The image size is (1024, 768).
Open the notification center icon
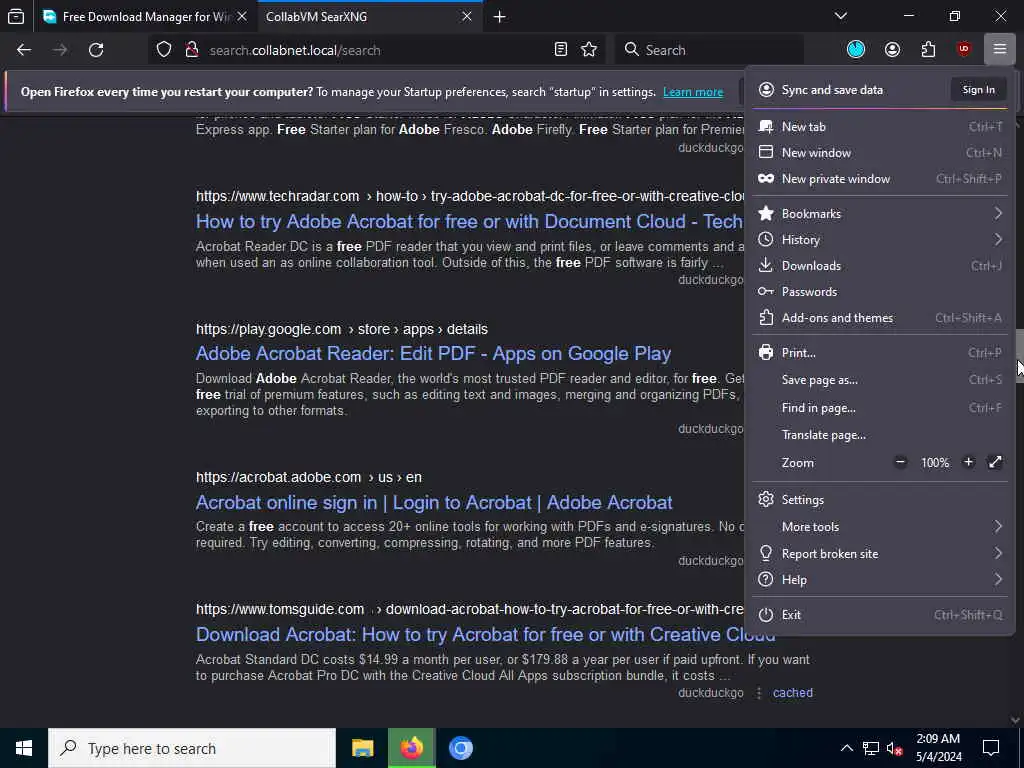pos(991,748)
